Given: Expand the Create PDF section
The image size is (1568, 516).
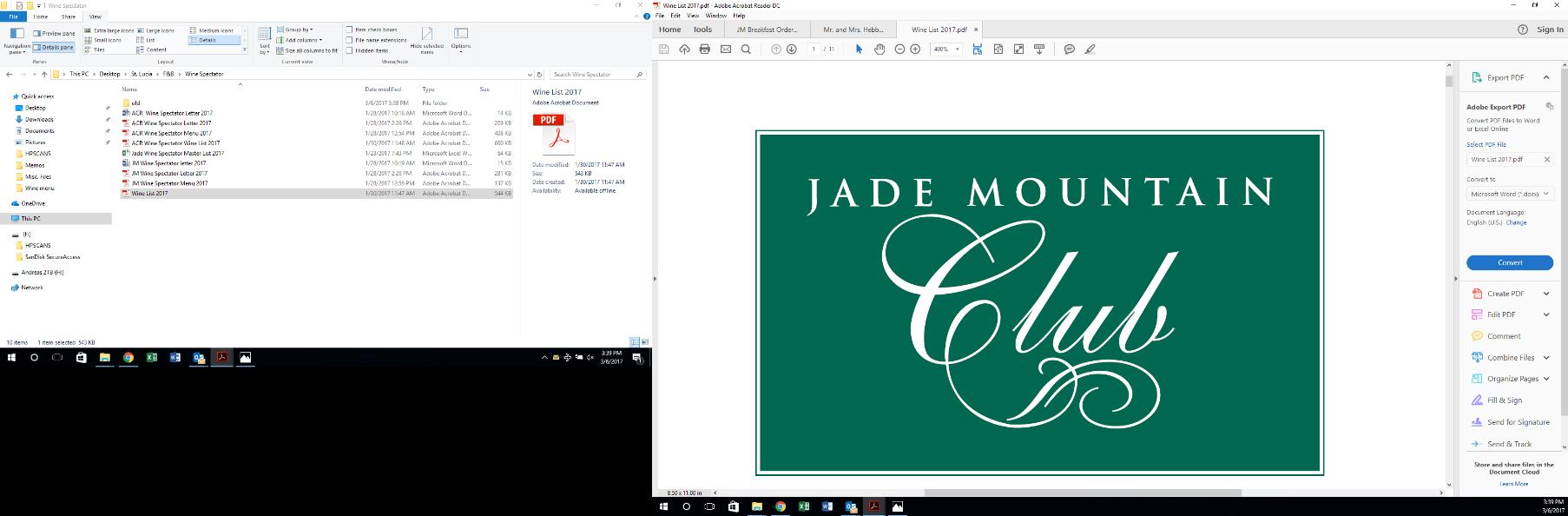Looking at the screenshot, I should tap(1546, 294).
